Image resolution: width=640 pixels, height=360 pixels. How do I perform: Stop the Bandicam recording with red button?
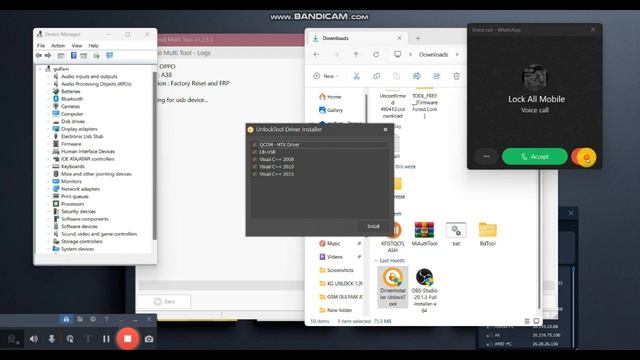click(x=127, y=339)
